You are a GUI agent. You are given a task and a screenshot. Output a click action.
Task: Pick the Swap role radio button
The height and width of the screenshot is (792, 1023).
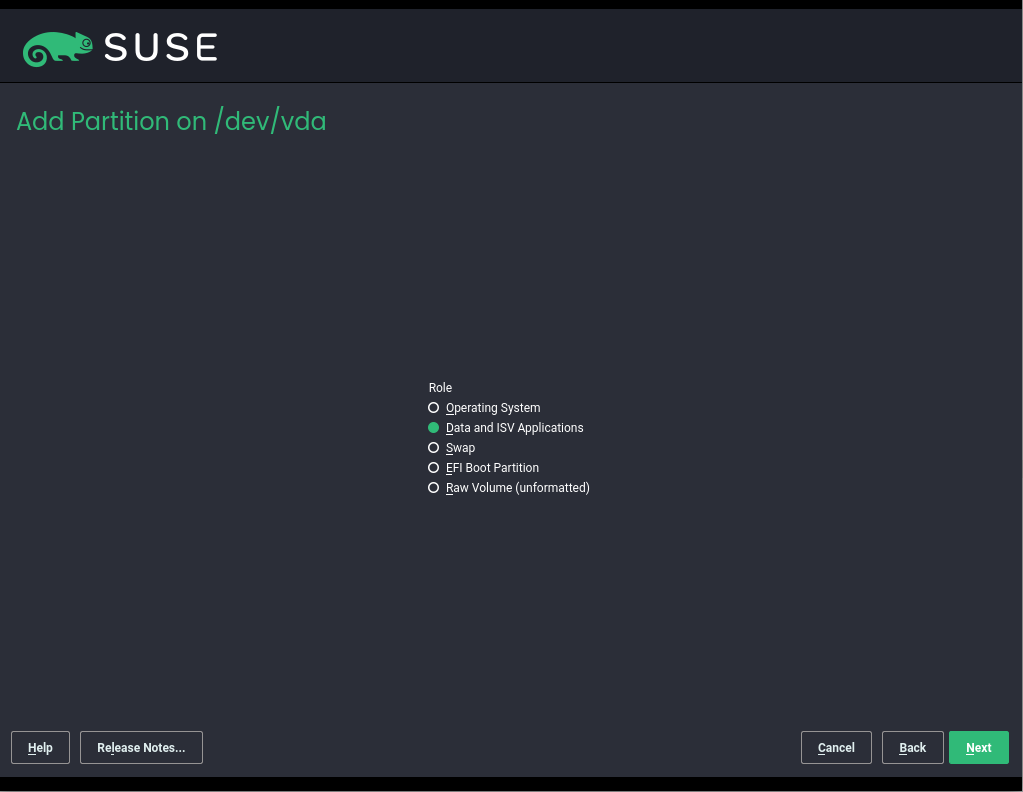433,448
